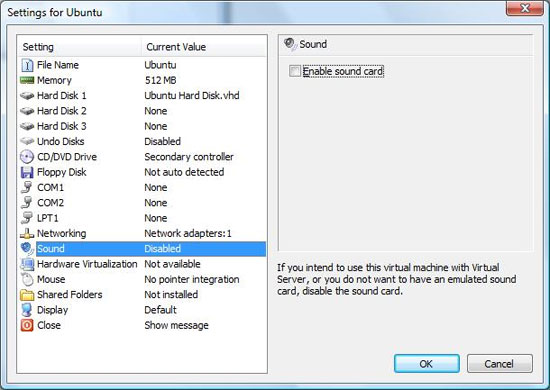Select the Undo Disks setting
The width and height of the screenshot is (550, 390).
(x=61, y=141)
